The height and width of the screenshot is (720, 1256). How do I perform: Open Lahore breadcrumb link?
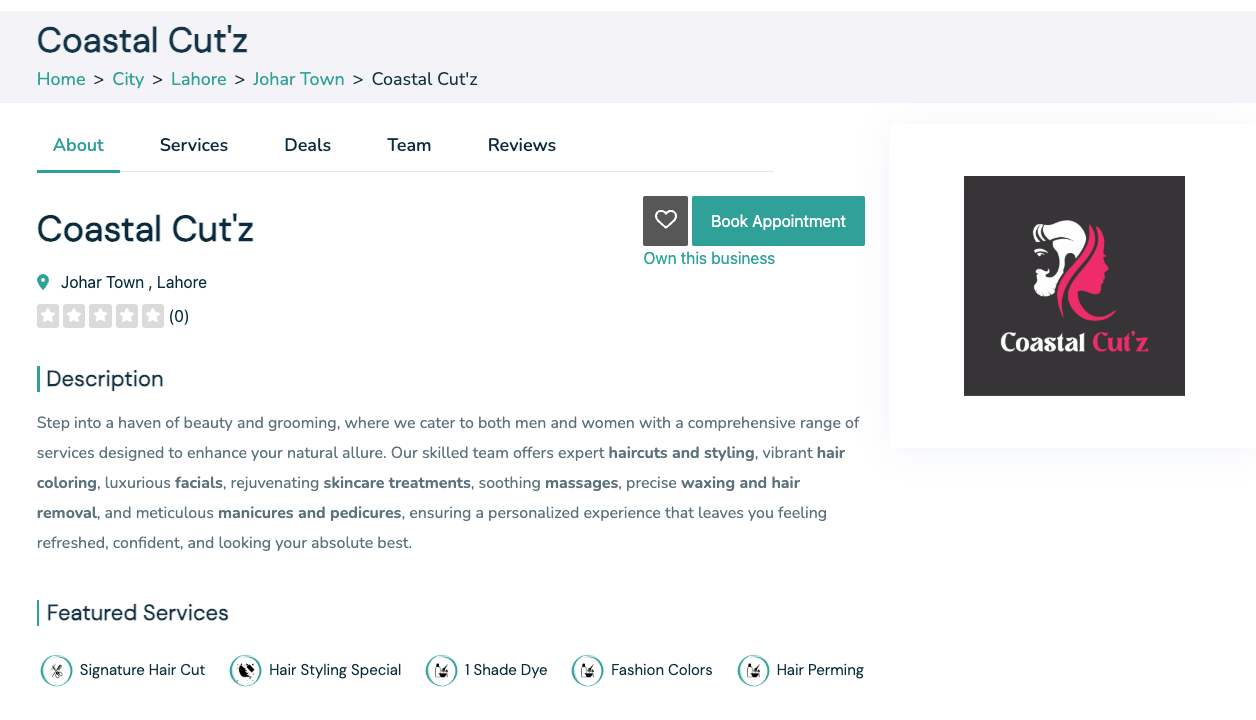[x=198, y=79]
